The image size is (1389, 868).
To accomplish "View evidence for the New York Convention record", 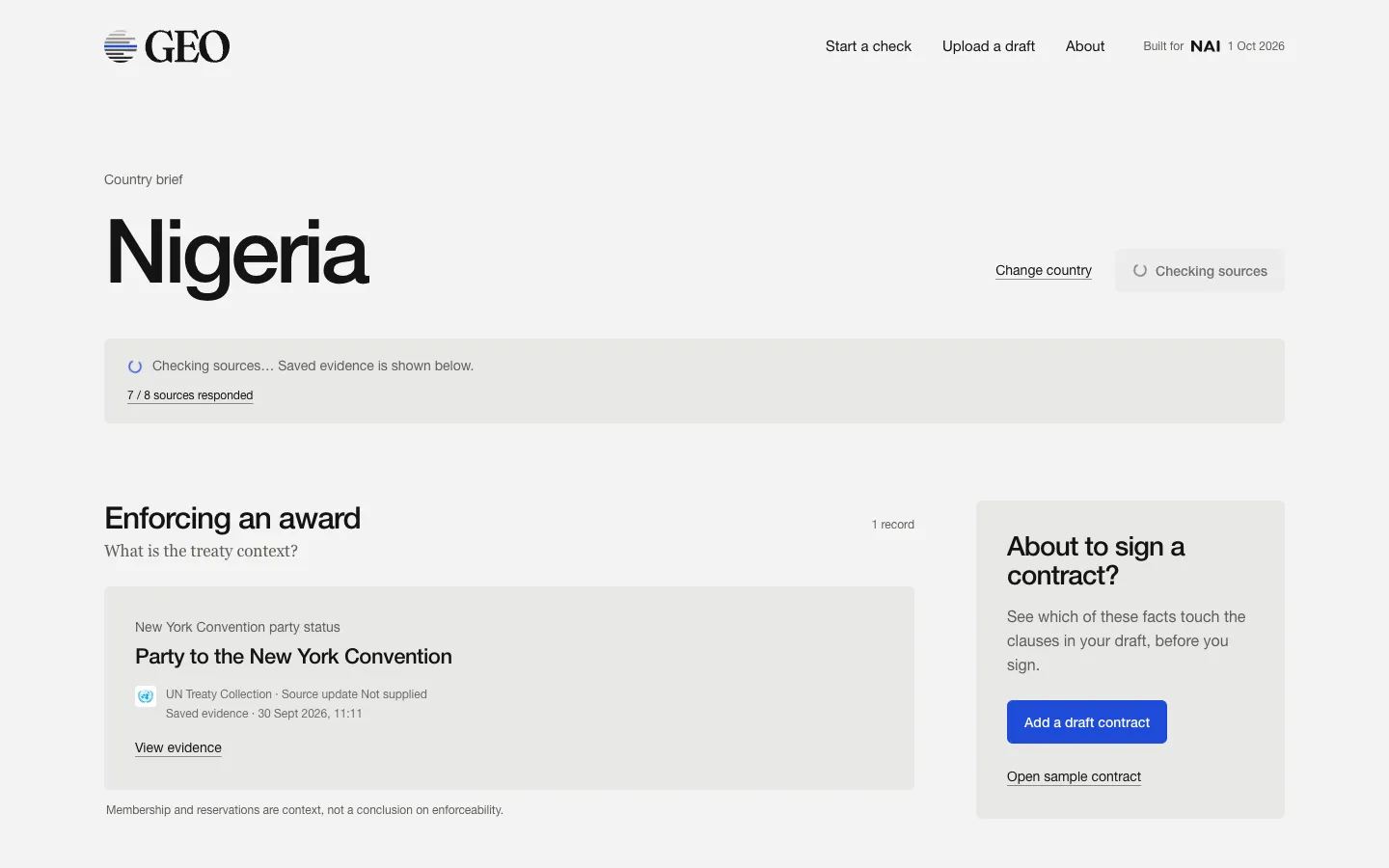I will [x=178, y=747].
